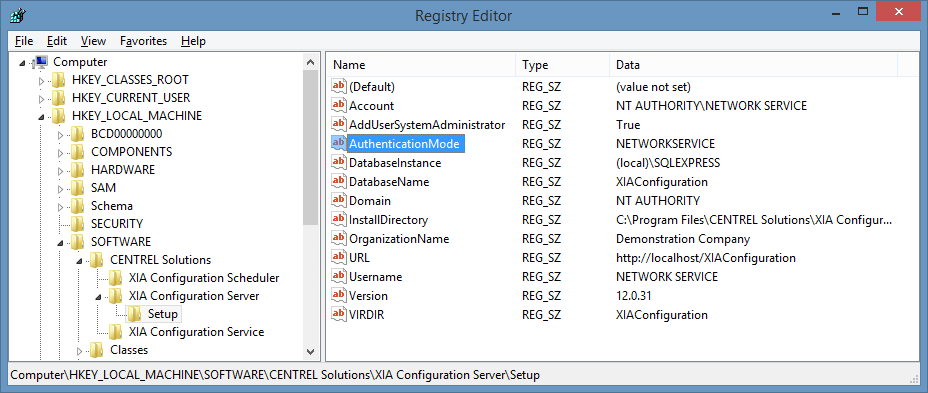Viewport: 928px width, 393px height.
Task: Open the Registry Editor title bar icon
Action: 17,14
